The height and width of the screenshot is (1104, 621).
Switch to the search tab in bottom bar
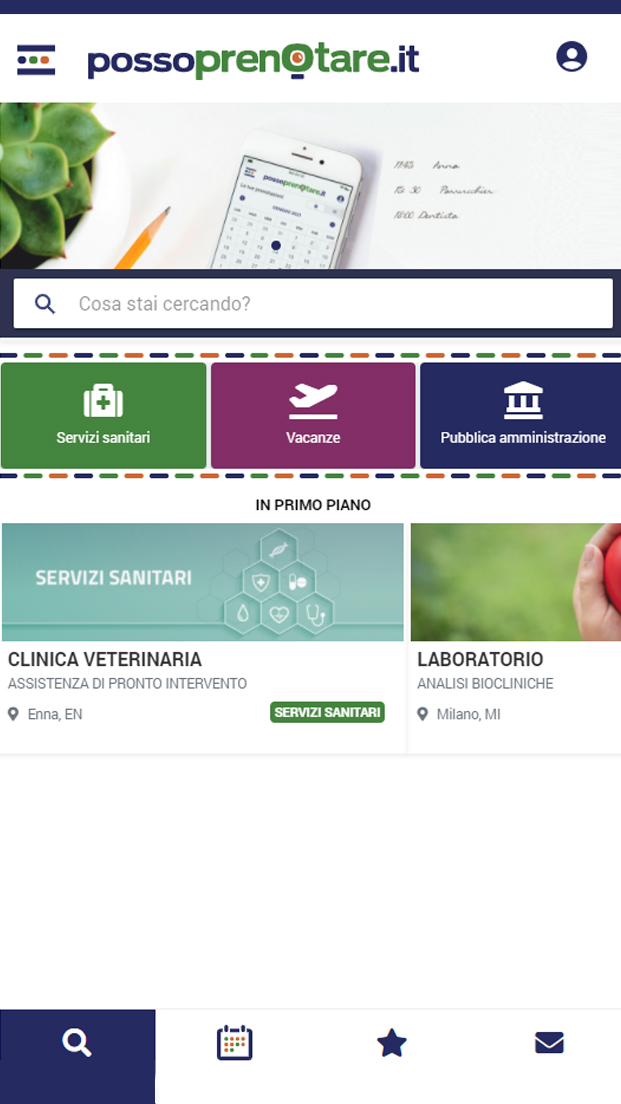tap(77, 1056)
